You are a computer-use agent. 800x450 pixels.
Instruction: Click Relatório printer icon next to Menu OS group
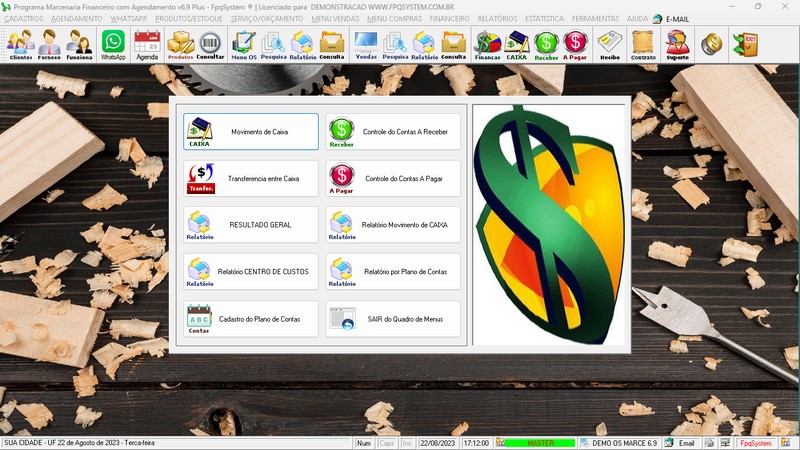(x=303, y=45)
